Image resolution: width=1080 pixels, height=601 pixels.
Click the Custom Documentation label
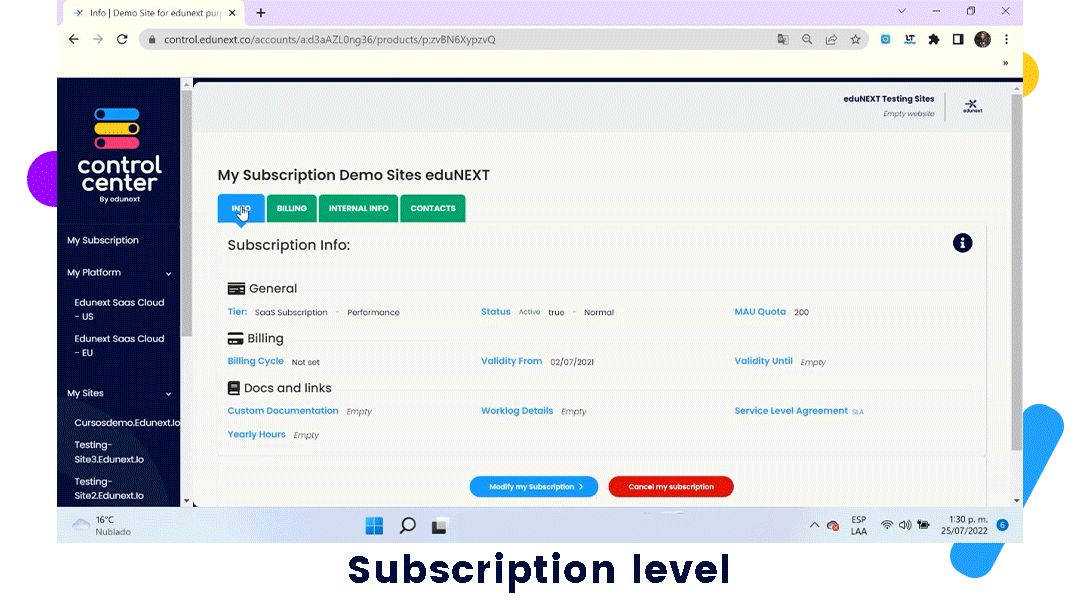pyautogui.click(x=282, y=410)
